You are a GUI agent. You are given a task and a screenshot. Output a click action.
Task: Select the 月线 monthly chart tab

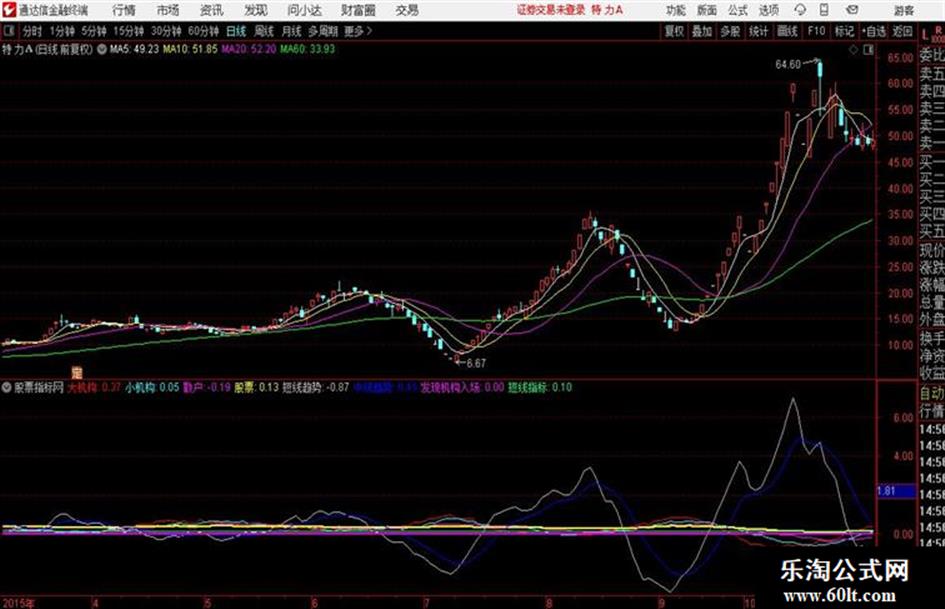pyautogui.click(x=292, y=31)
